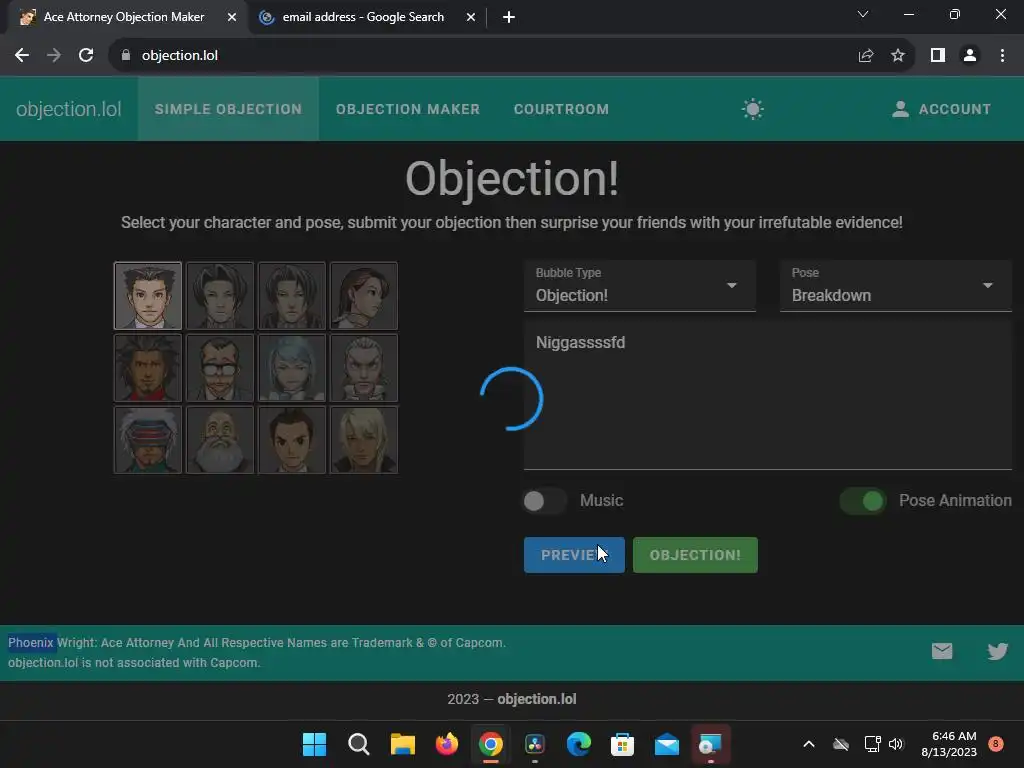
Task: Disable the Pose Animation toggle
Action: click(x=862, y=501)
